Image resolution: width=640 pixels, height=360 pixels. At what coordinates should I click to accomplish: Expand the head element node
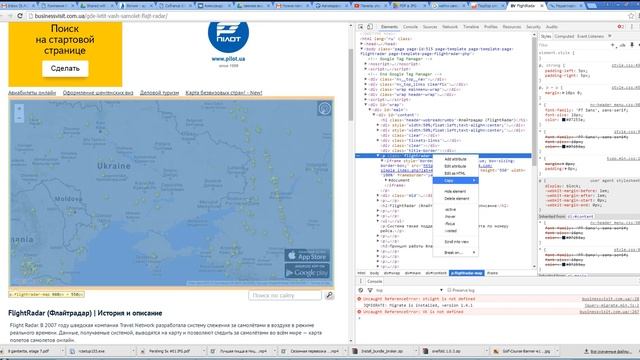pos(362,44)
